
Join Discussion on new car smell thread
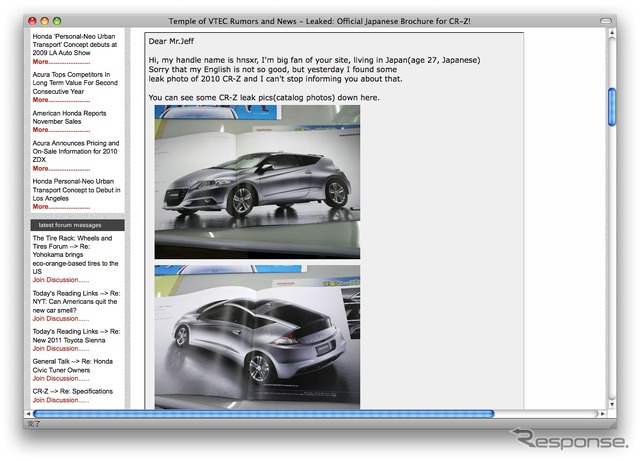[61, 318]
